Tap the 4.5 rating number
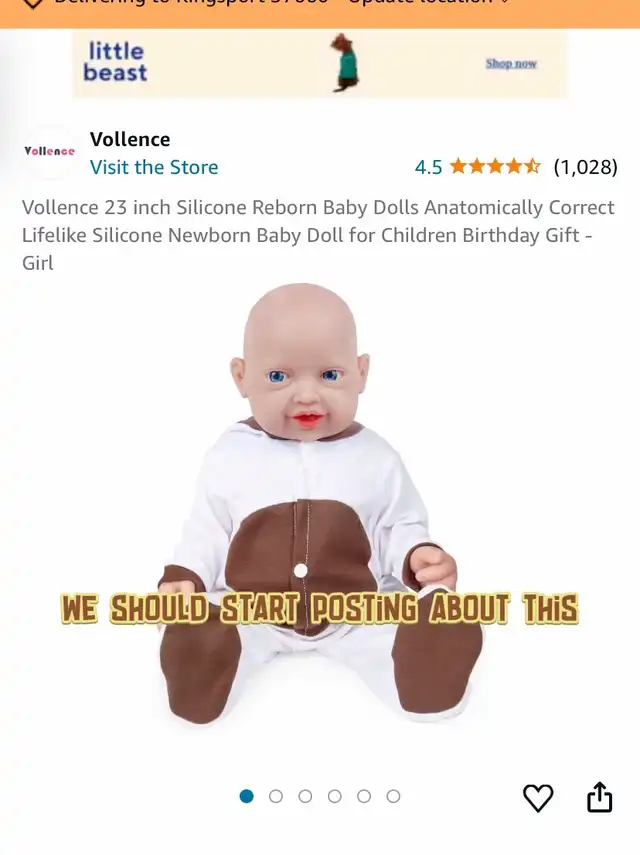640x855 pixels. pos(428,167)
